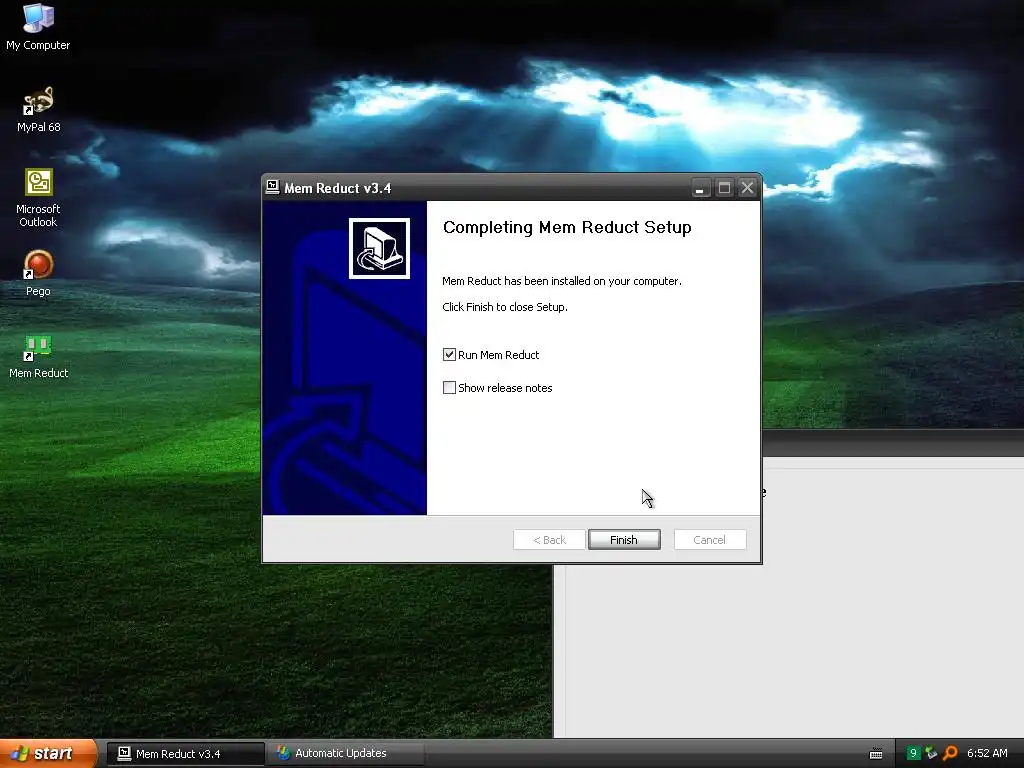Select the MyPal 68 desktop shortcut

[x=38, y=109]
